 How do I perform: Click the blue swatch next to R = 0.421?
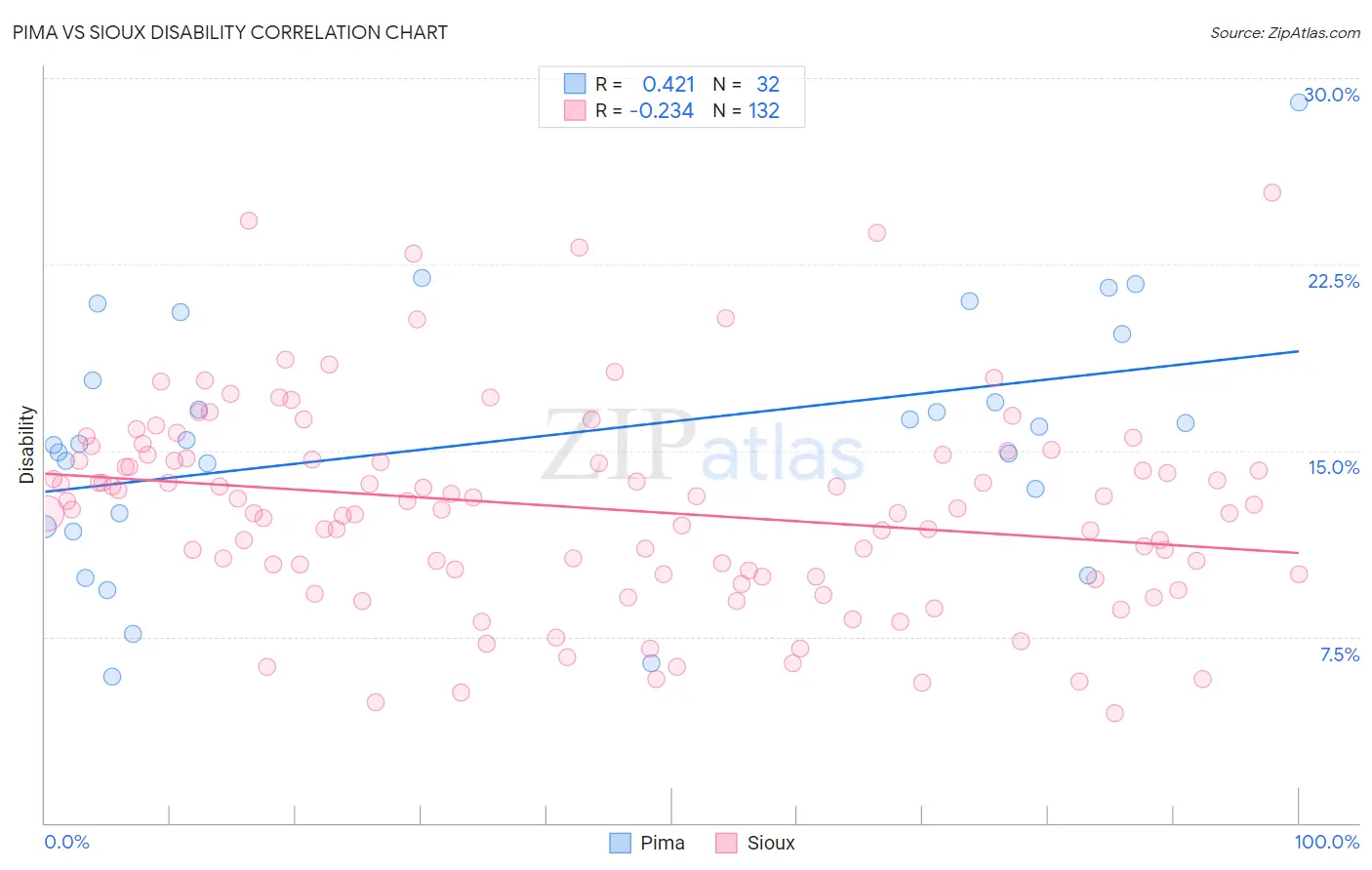click(x=575, y=84)
